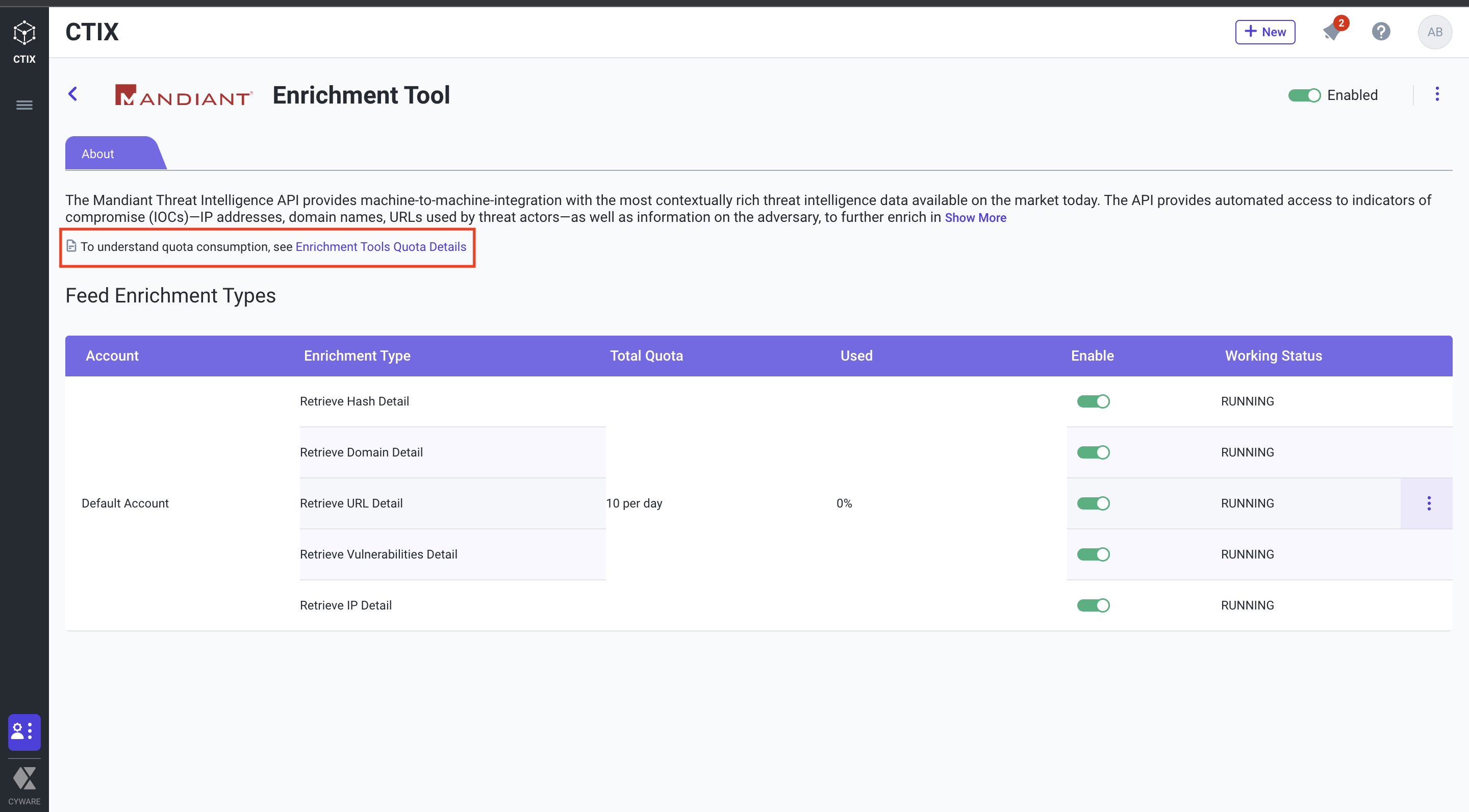This screenshot has width=1469, height=812.
Task: Open the Retrieve URL Detail row options
Action: pyautogui.click(x=1429, y=503)
